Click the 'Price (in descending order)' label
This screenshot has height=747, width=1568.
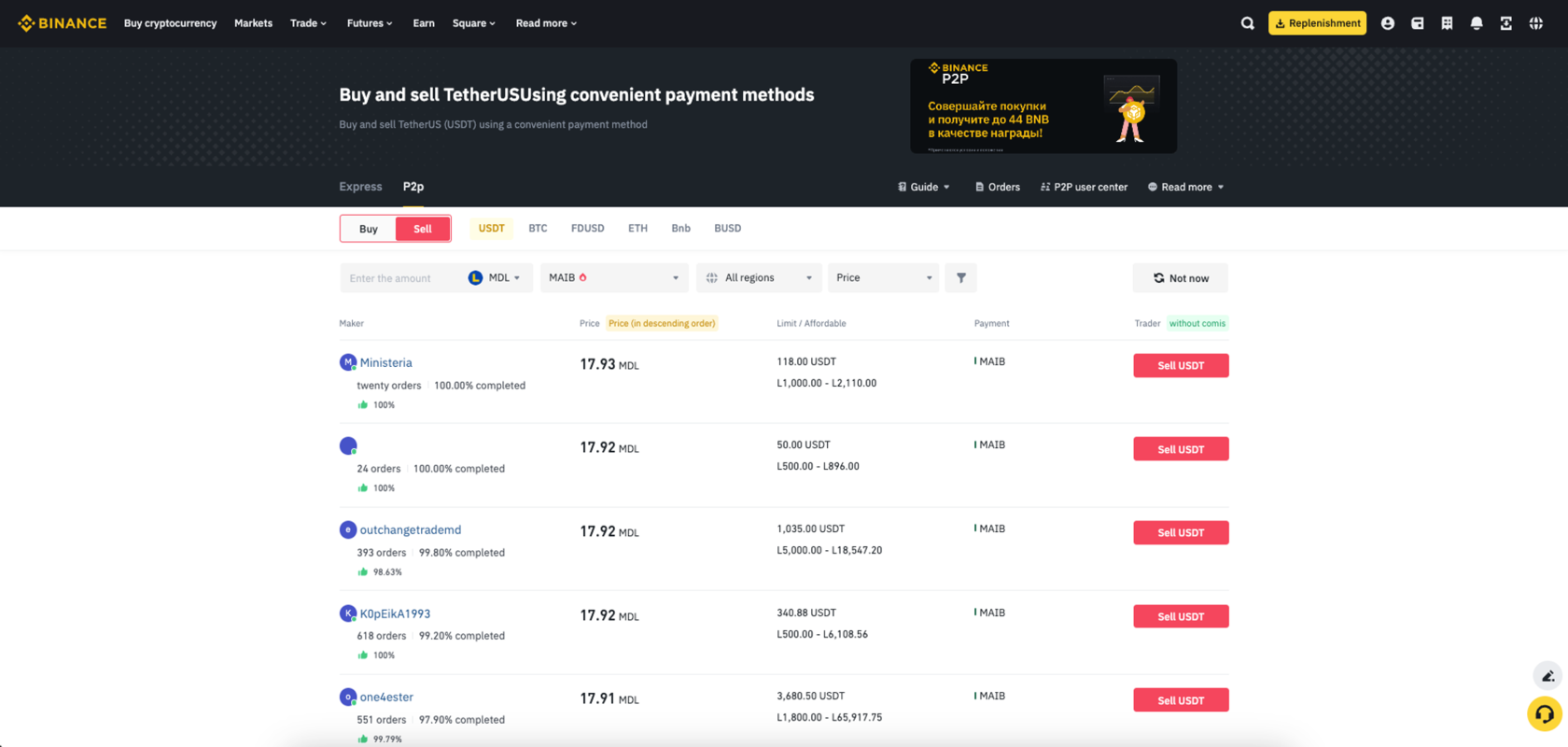662,323
